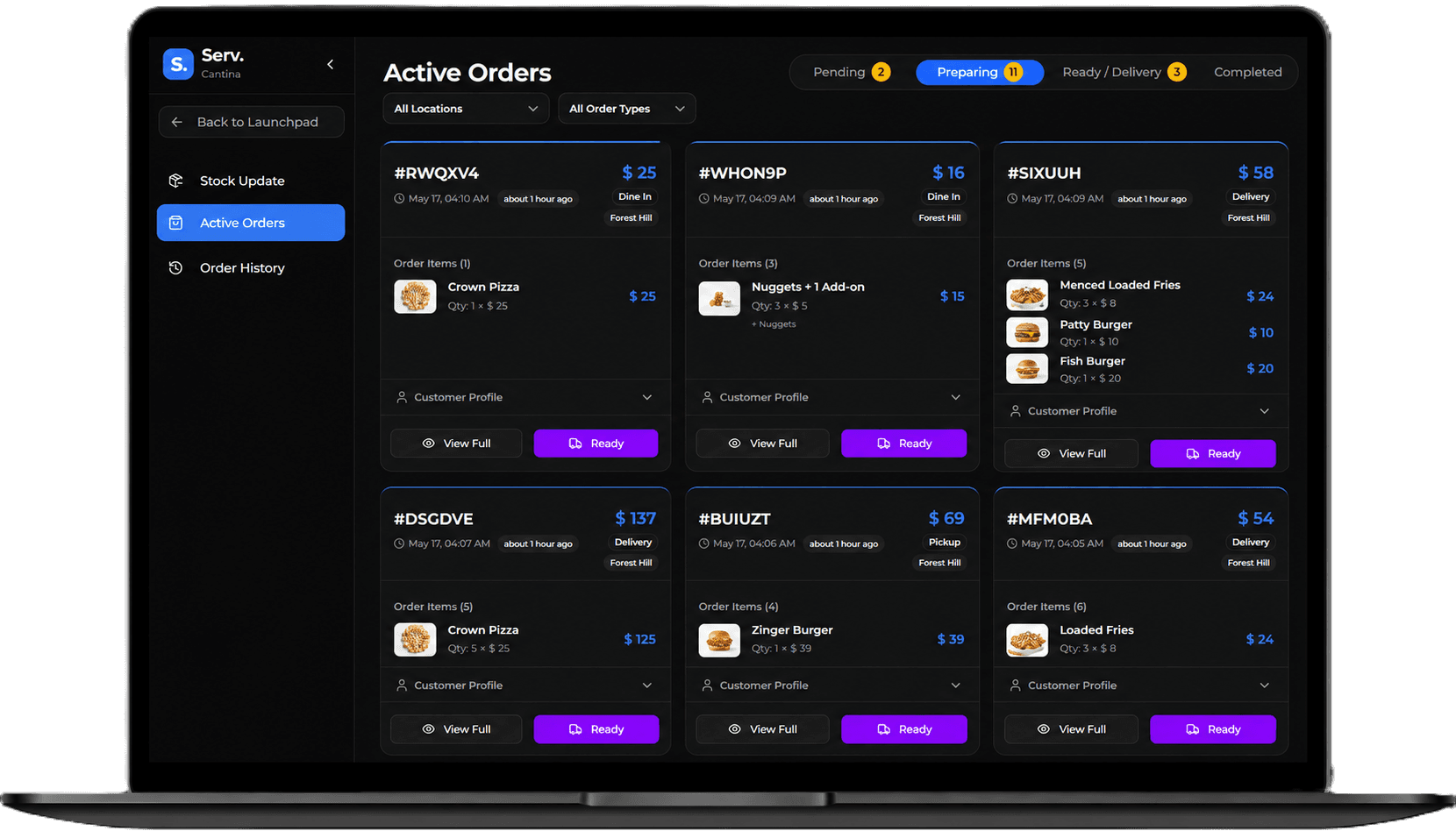Expand Customer Profile for order #DSGDVE

pos(525,685)
